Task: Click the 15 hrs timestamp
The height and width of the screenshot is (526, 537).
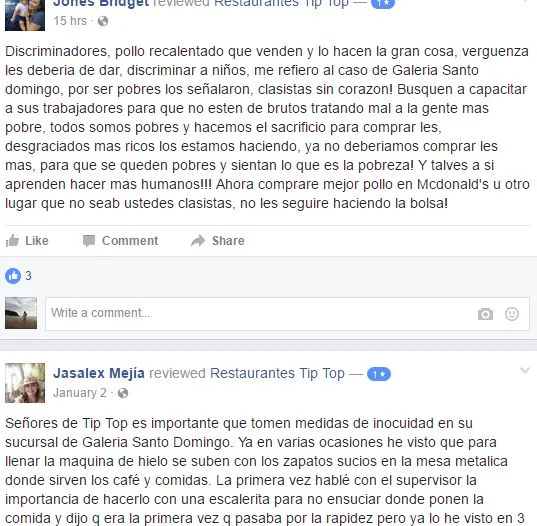Action: pos(70,21)
